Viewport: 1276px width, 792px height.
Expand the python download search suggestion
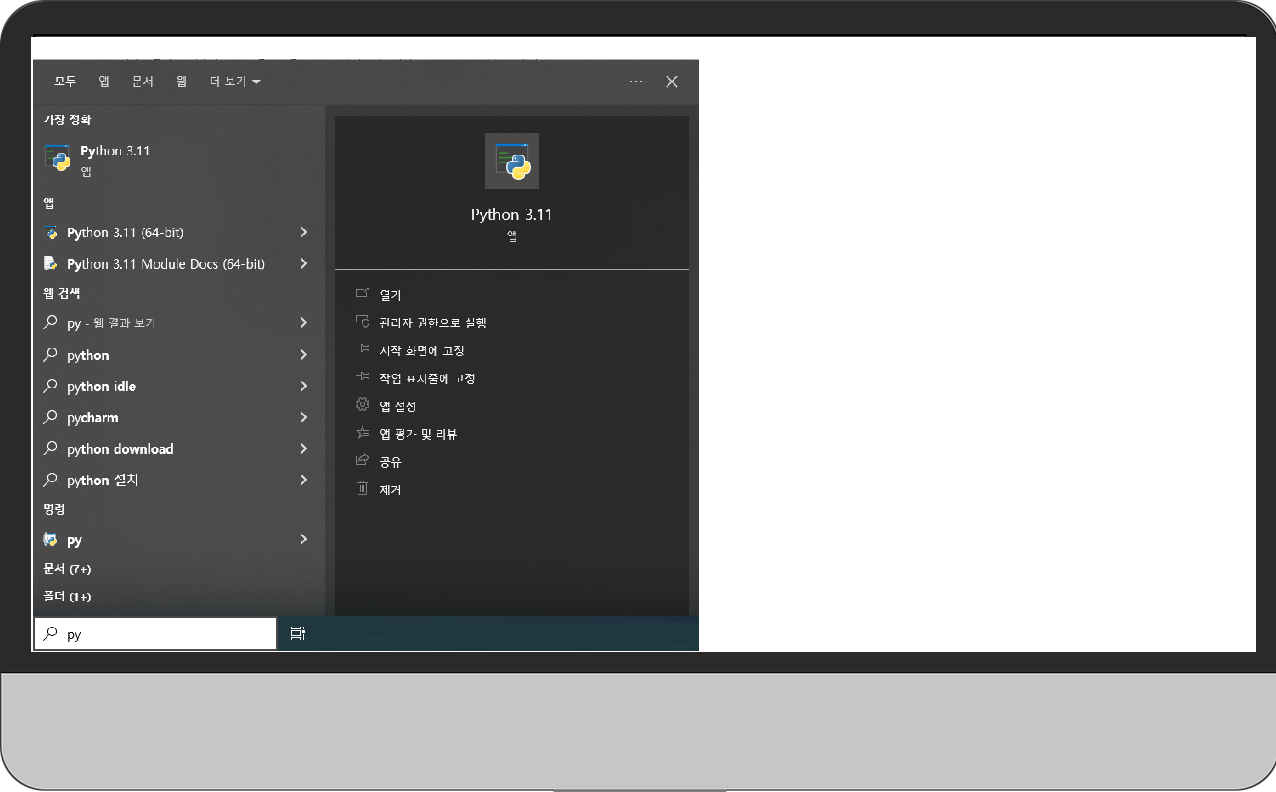pyautogui.click(x=303, y=448)
